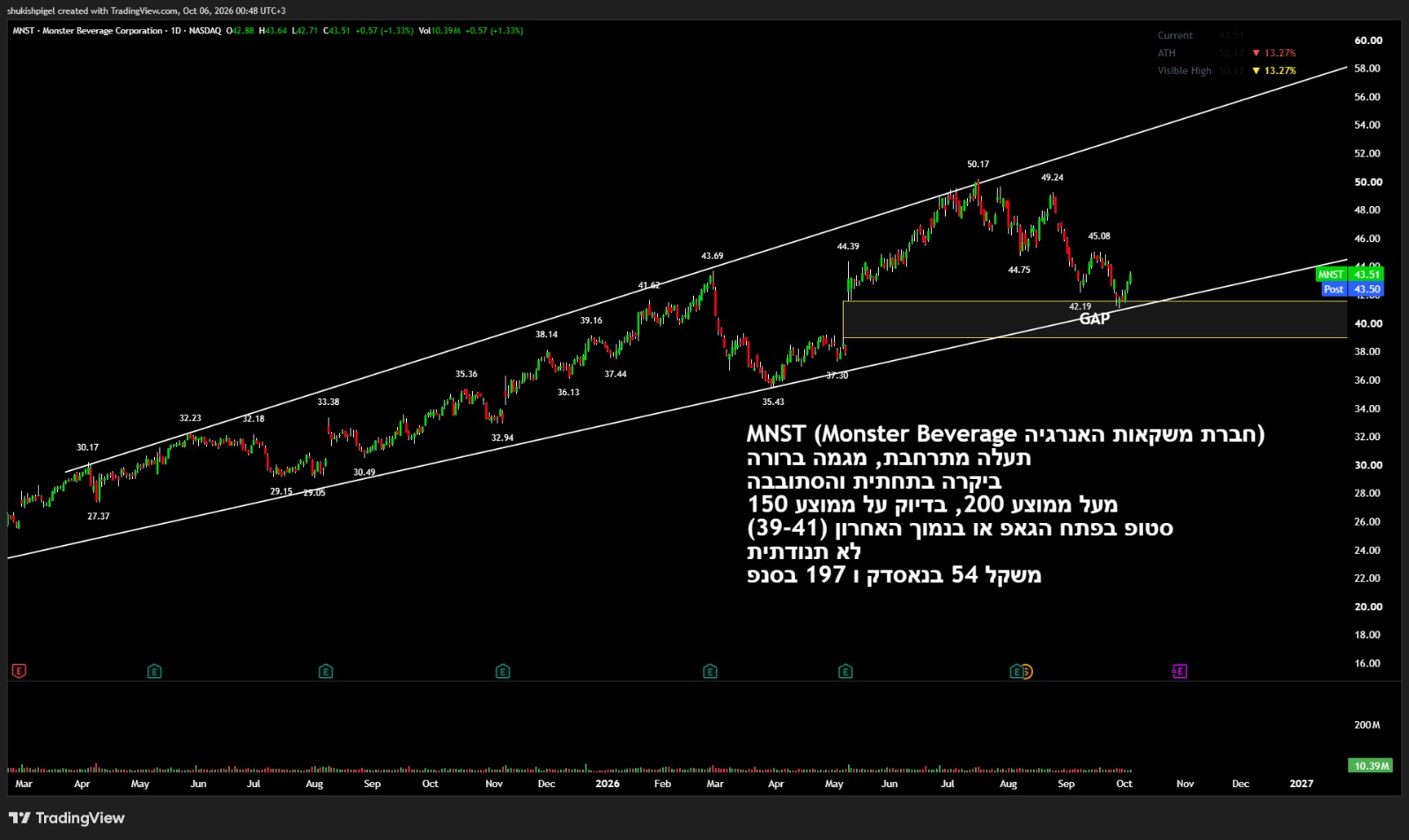Click the annotation line containing (39-41)
Image resolution: width=1409 pixels, height=840 pixels.
coord(960,528)
